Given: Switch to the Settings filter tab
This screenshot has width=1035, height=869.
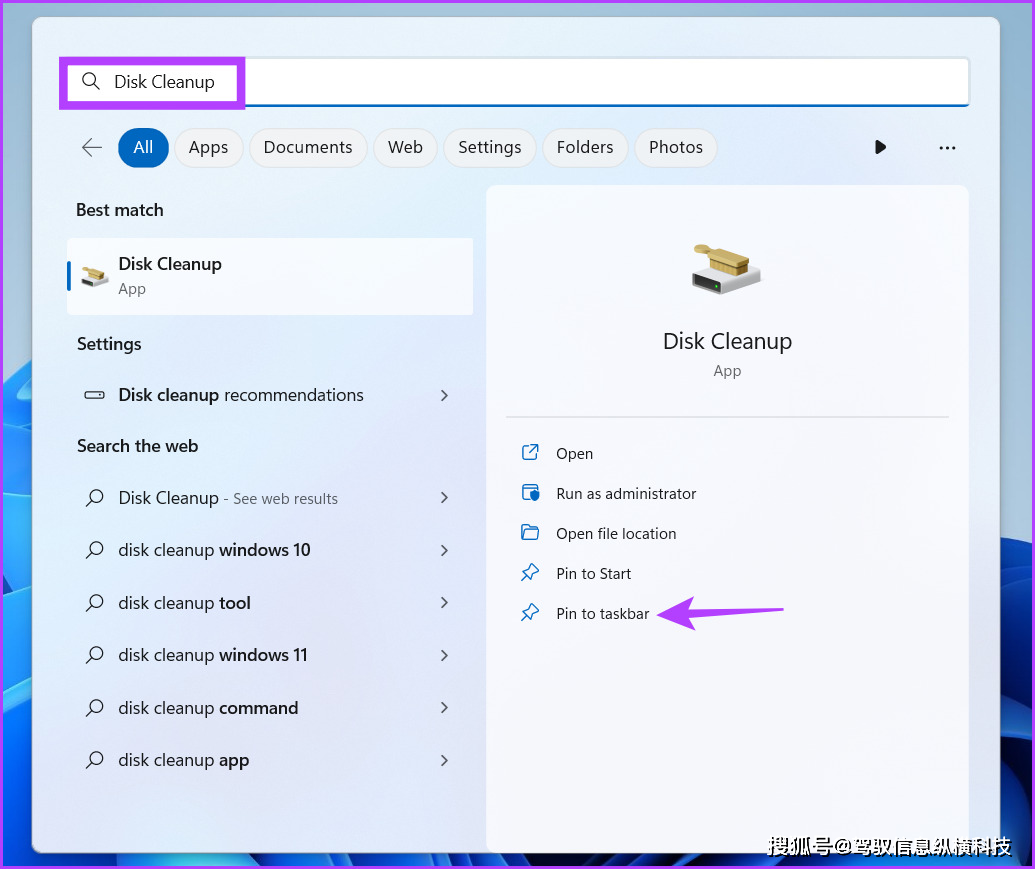Looking at the screenshot, I should pos(490,147).
